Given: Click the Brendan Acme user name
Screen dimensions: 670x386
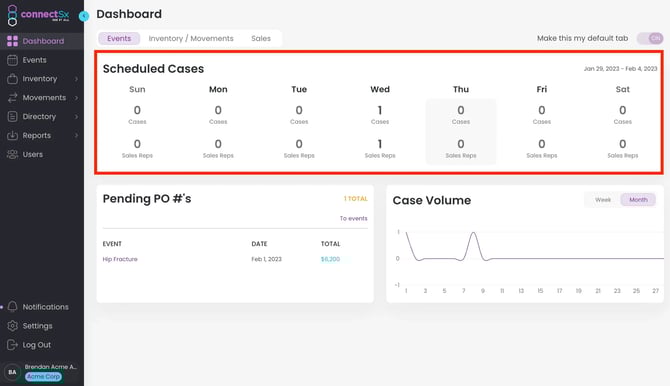Looking at the screenshot, I should (x=50, y=367).
